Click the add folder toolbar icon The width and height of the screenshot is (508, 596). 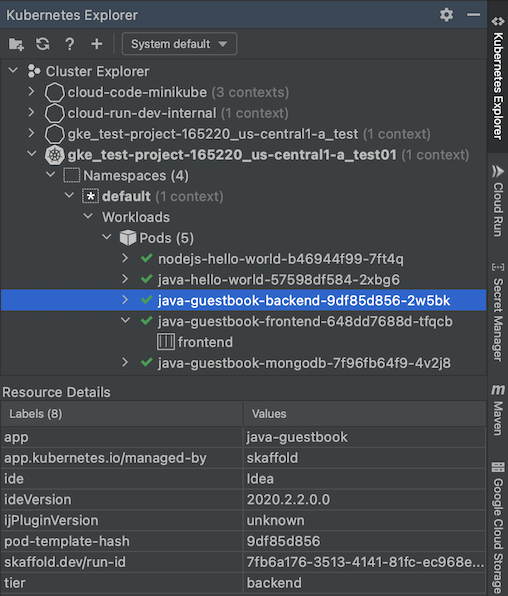pos(16,44)
